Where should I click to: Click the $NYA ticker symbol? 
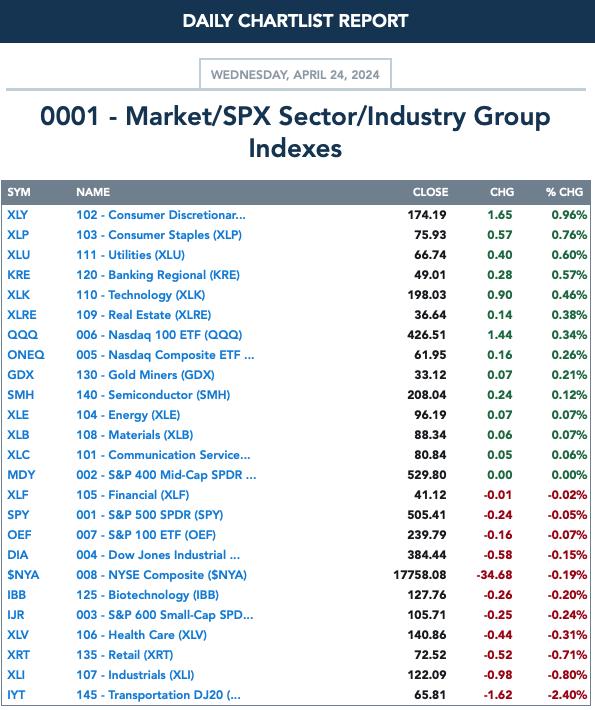point(23,575)
